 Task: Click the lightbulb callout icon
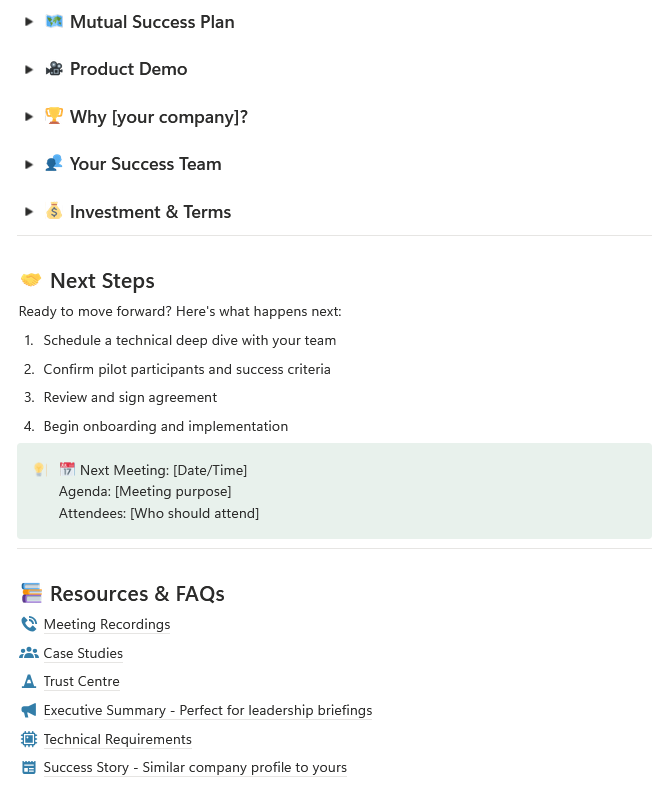[40, 469]
